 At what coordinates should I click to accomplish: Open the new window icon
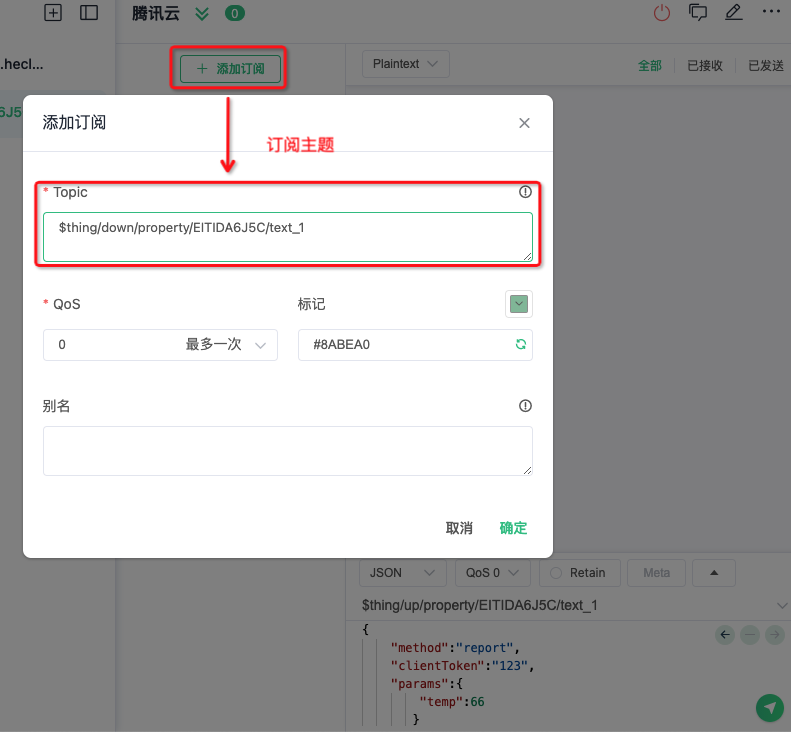coord(698,13)
